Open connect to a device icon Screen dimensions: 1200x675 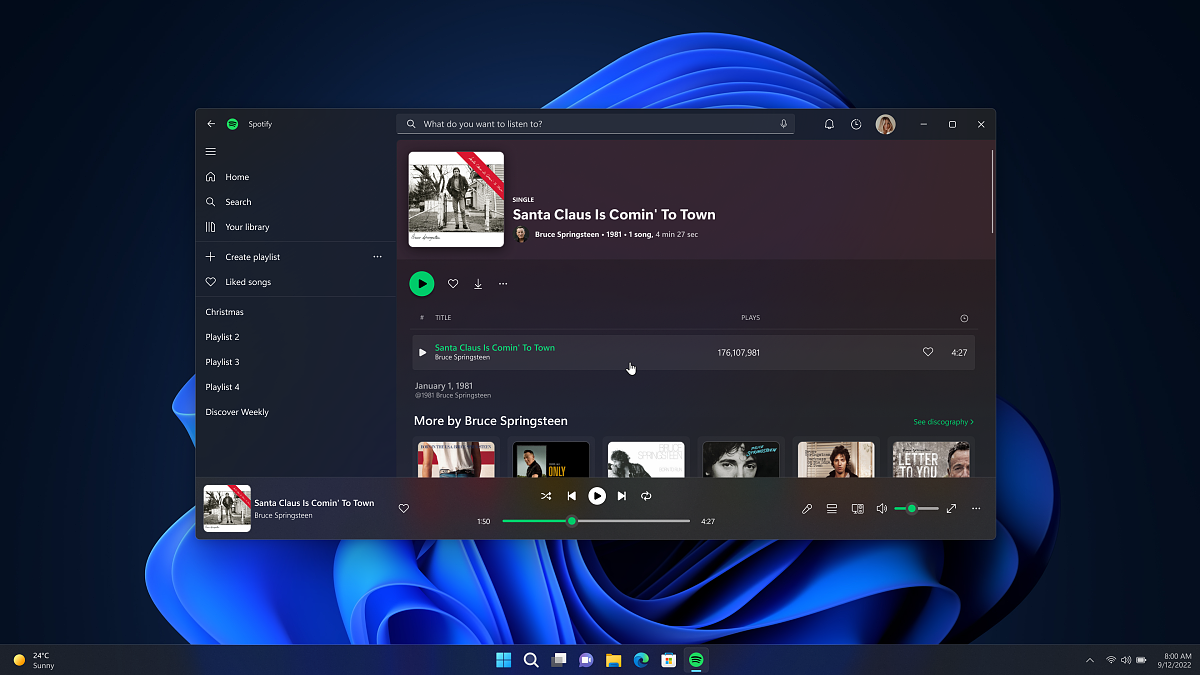pos(857,509)
